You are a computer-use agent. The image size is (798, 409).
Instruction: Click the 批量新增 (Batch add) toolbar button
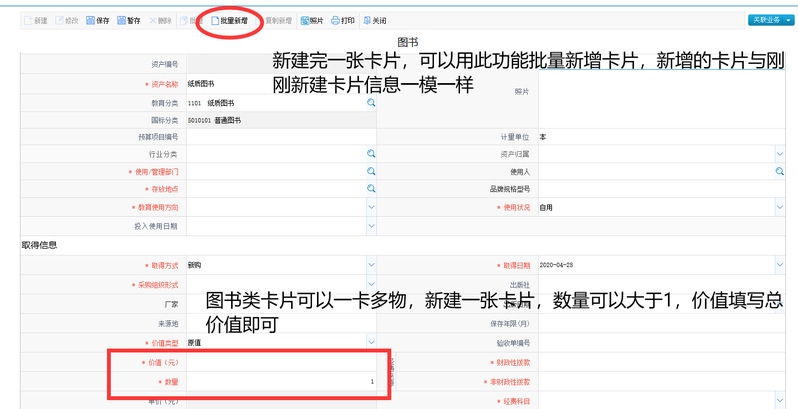(229, 20)
